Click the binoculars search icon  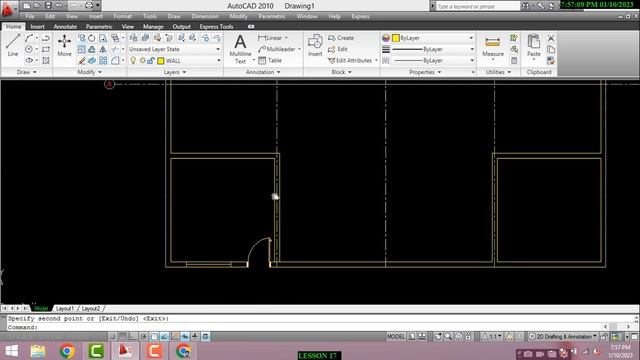[526, 6]
